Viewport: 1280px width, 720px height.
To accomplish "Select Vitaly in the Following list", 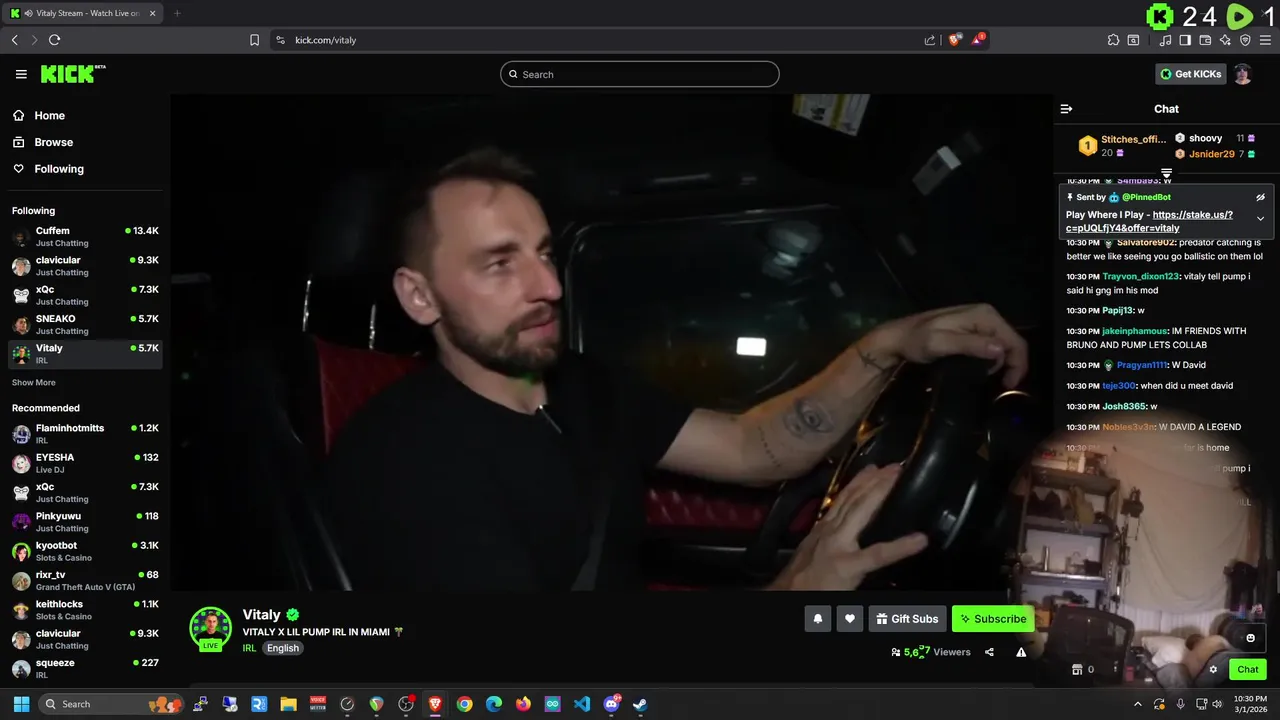I will coord(85,354).
